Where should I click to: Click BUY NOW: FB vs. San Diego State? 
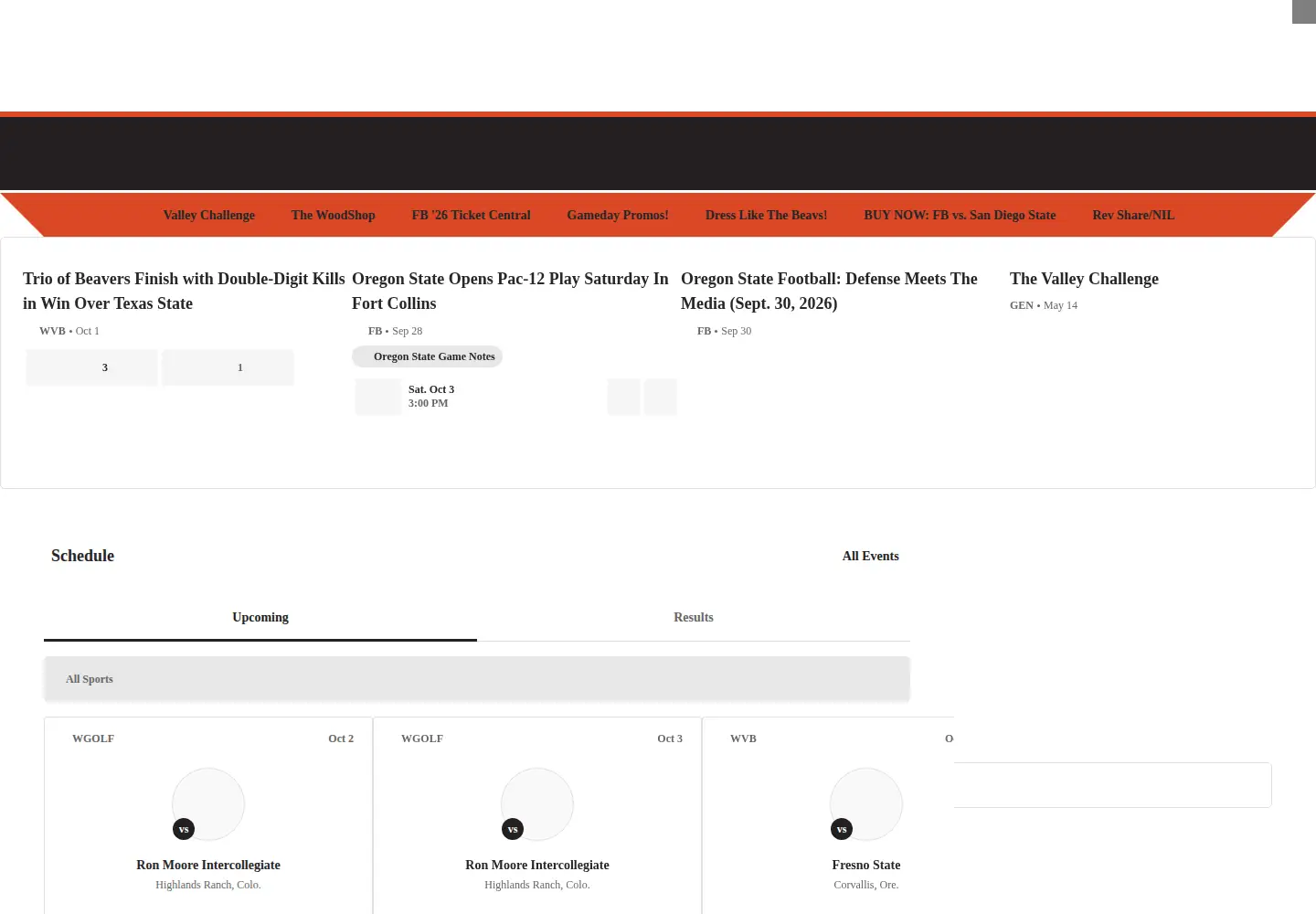click(960, 216)
